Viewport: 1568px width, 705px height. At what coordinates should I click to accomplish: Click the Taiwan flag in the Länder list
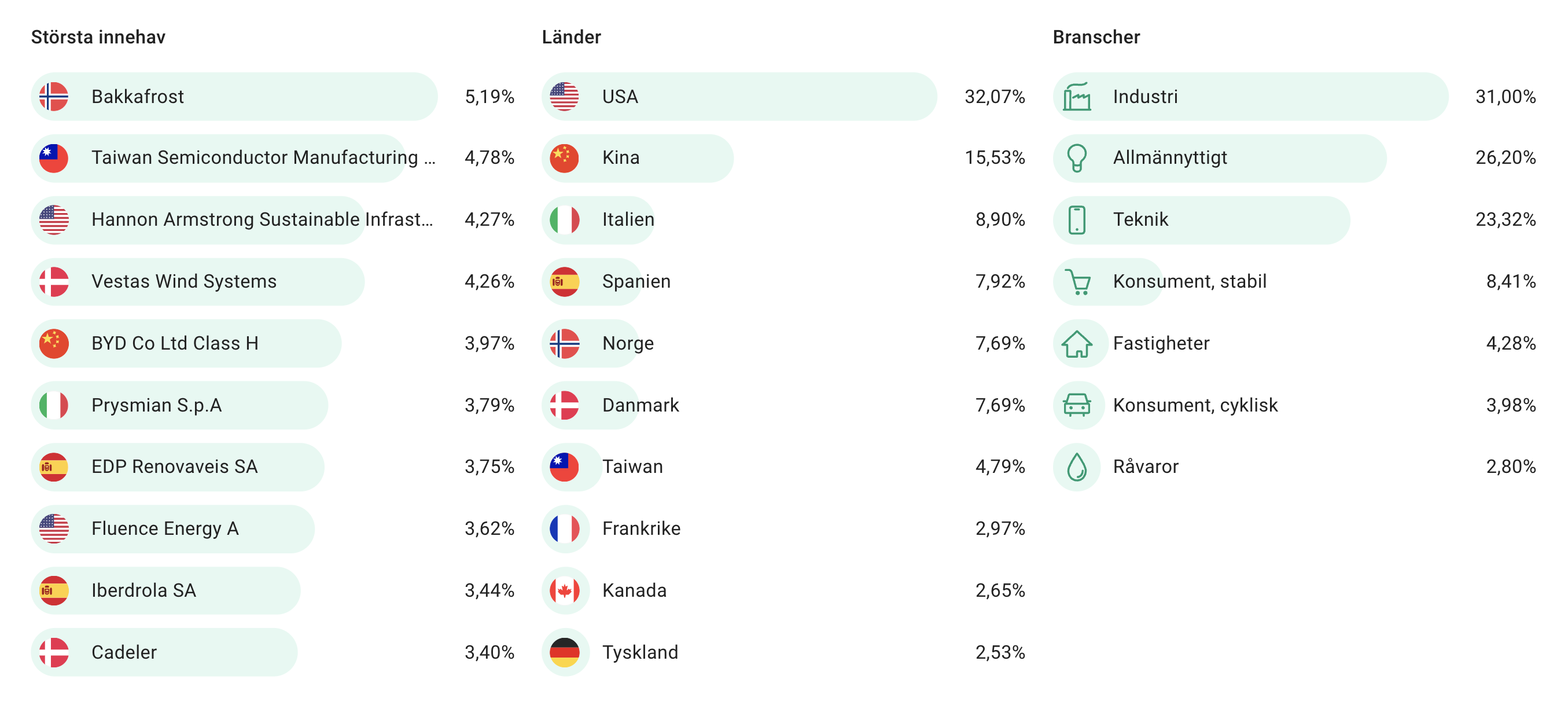564,468
